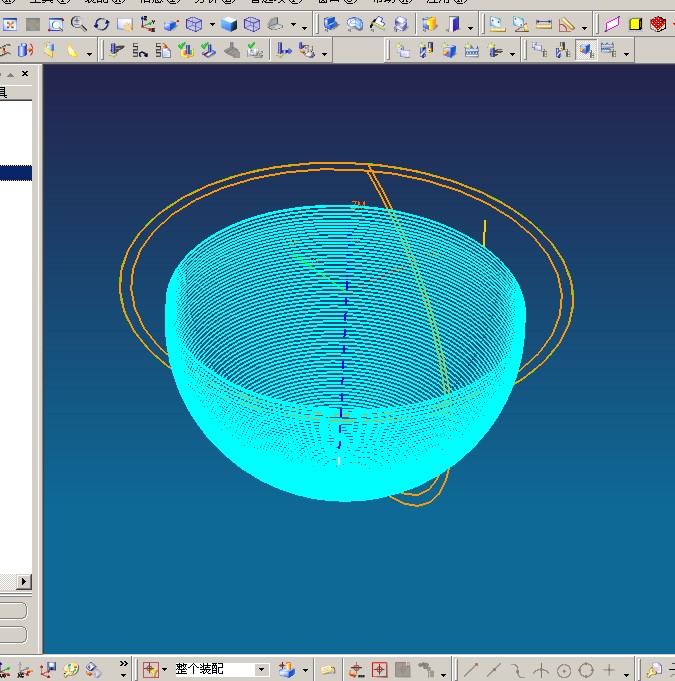Toggle the arc center snap icon

[563, 670]
